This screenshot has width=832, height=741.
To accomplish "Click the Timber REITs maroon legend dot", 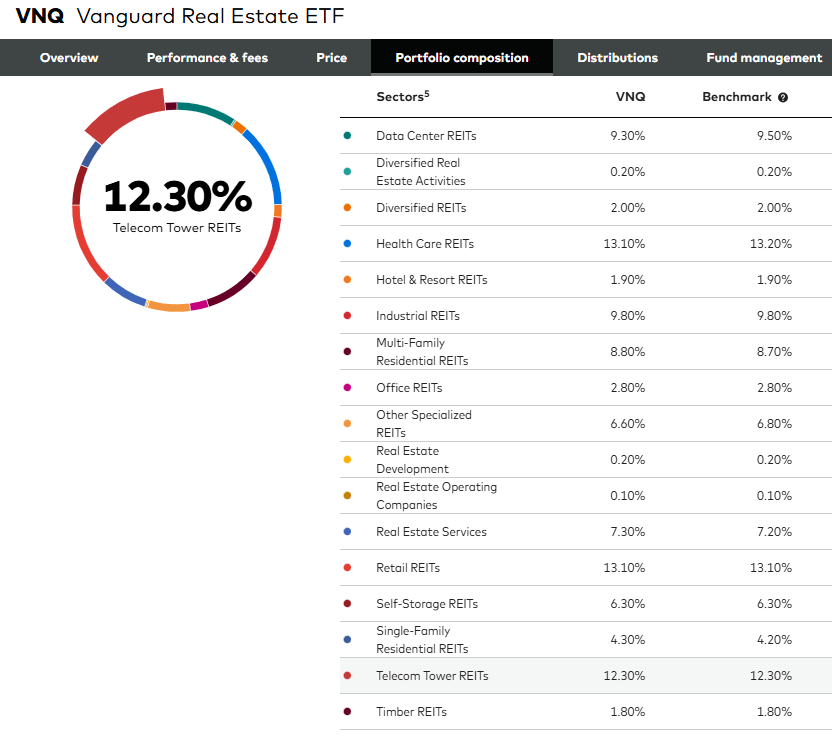I will tap(347, 711).
